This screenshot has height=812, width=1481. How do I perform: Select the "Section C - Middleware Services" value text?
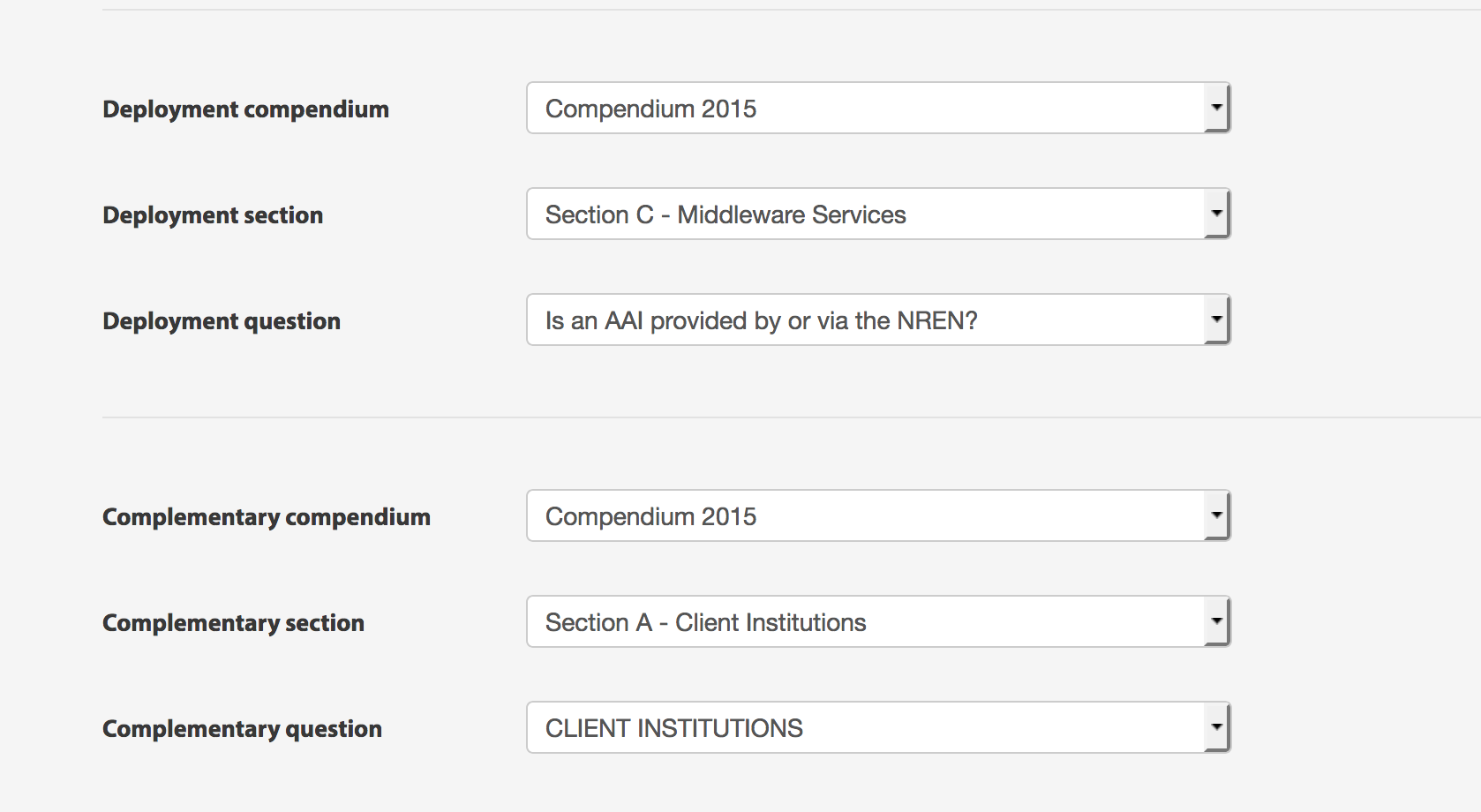(x=725, y=214)
